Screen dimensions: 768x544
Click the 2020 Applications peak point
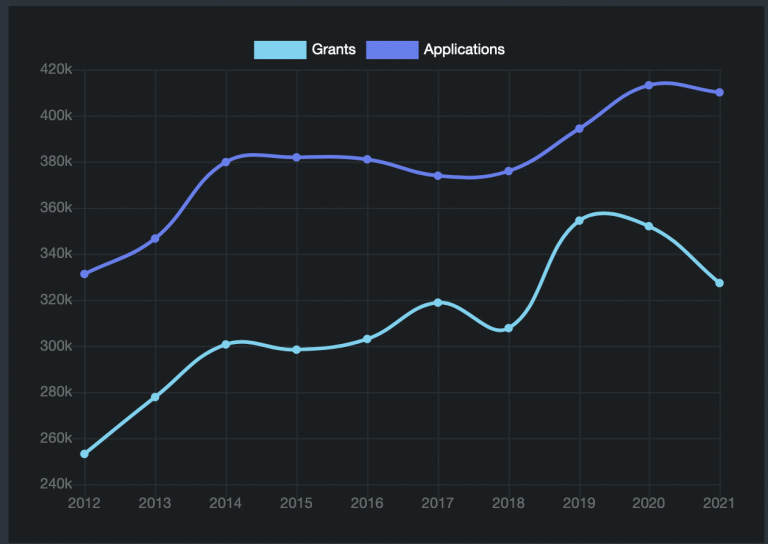pyautogui.click(x=649, y=85)
